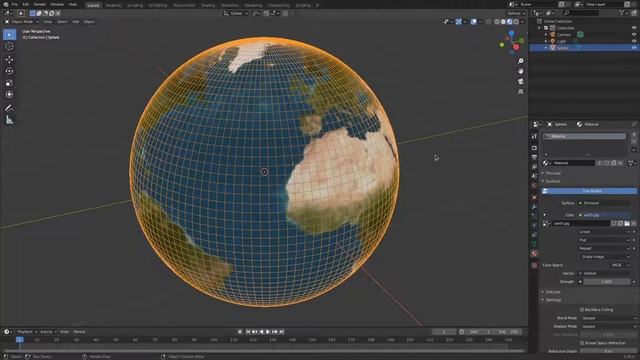This screenshot has height=360, width=640.
Task: Switch to the UV Editing workspace tab
Action: (158, 5)
